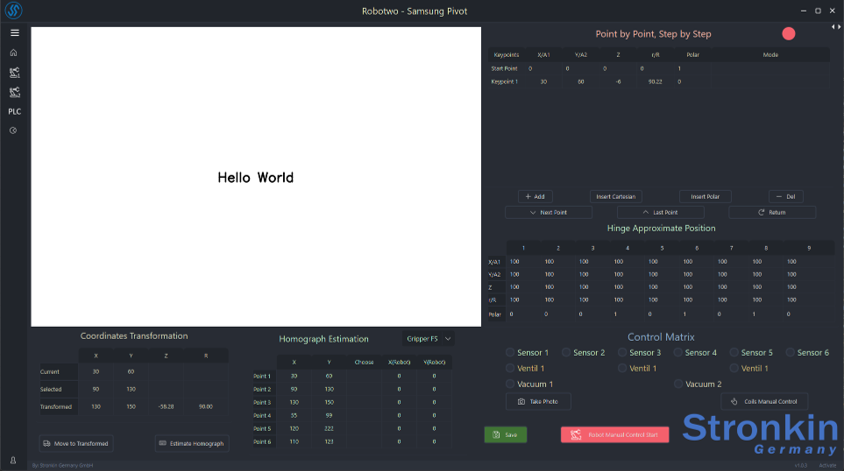The width and height of the screenshot is (844, 471).
Task: Click the Polar row label in hinge table
Action: tap(495, 314)
